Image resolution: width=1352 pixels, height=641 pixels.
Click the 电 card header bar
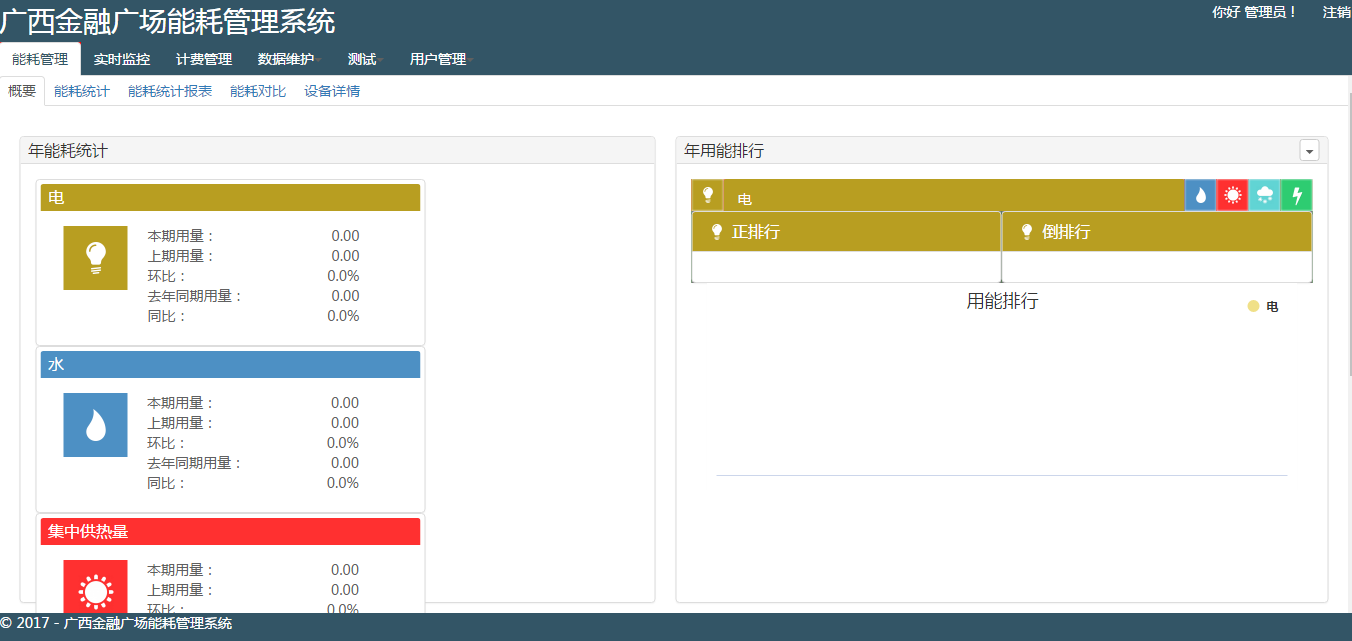coord(230,197)
